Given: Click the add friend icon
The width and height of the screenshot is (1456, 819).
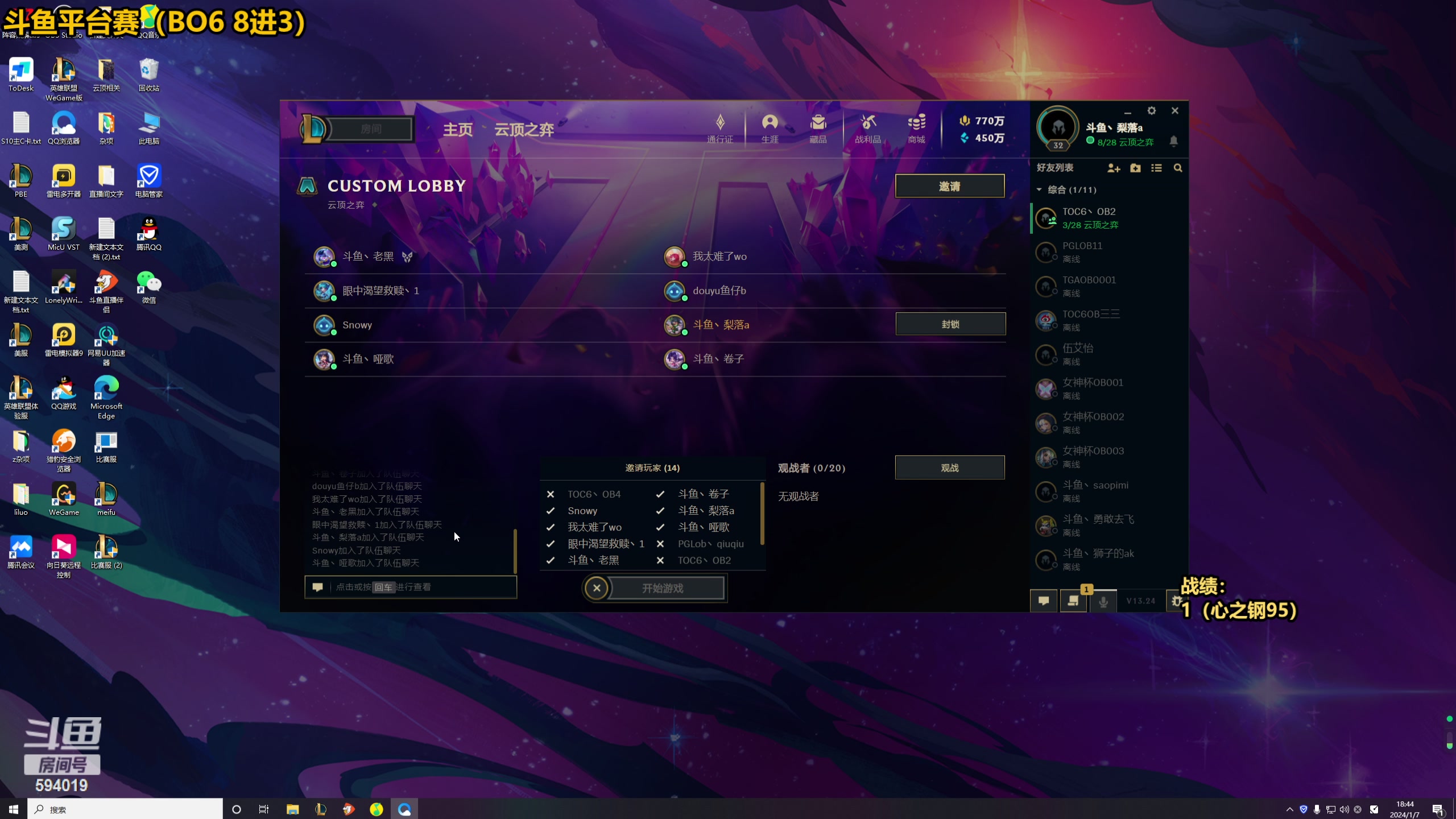Looking at the screenshot, I should tap(1114, 168).
